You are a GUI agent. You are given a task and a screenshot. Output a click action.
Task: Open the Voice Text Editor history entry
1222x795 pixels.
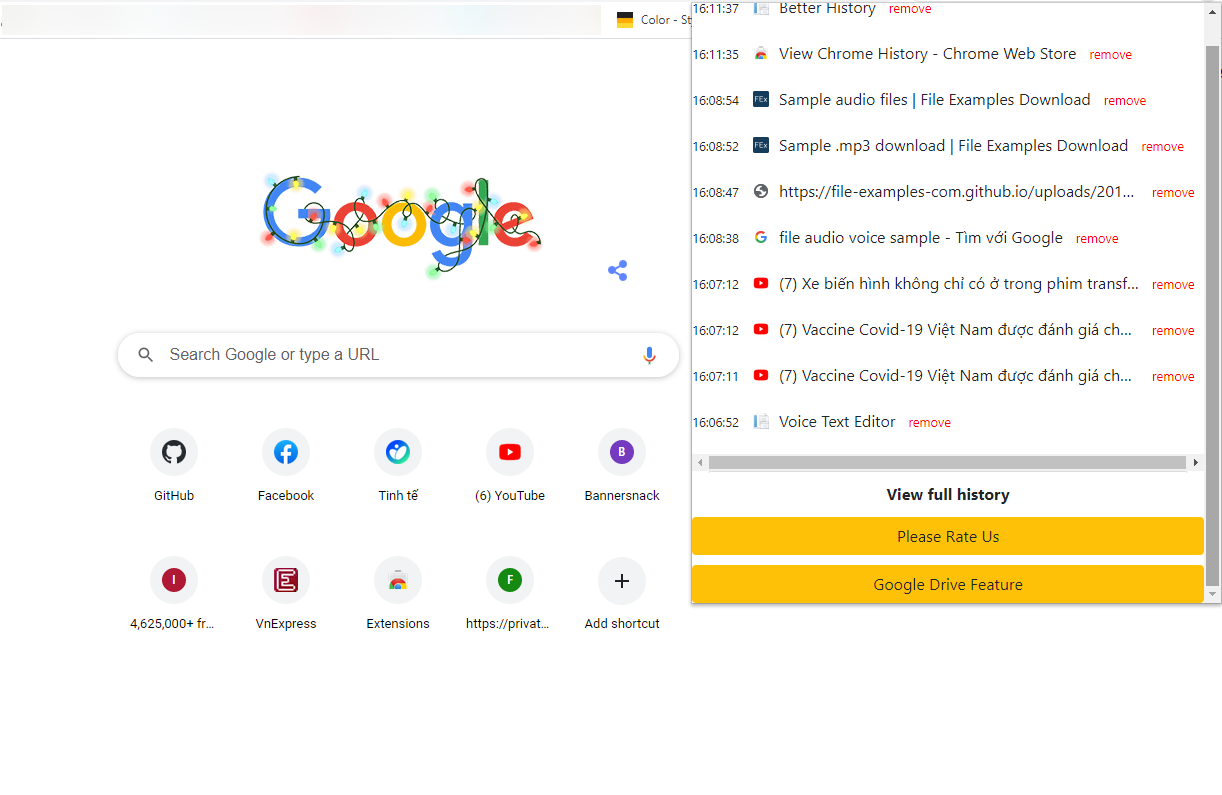point(837,422)
